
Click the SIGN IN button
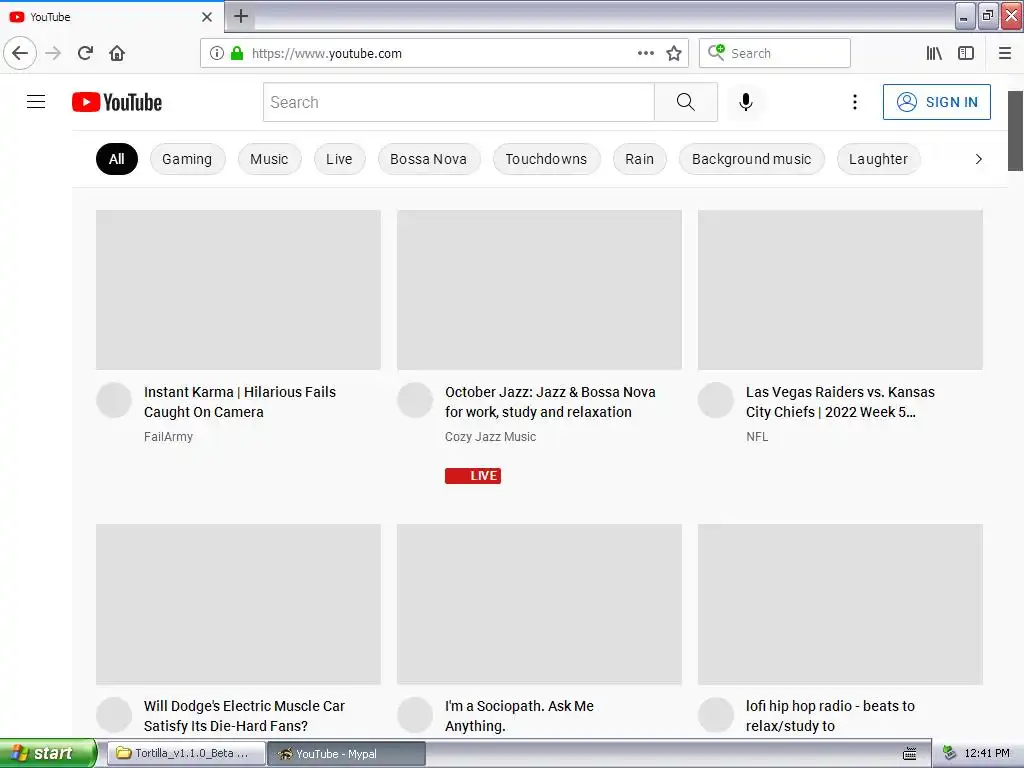coord(936,102)
